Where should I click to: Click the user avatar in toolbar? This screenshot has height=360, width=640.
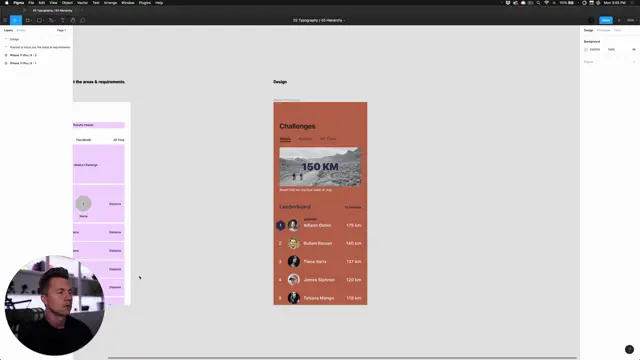[x=591, y=20]
